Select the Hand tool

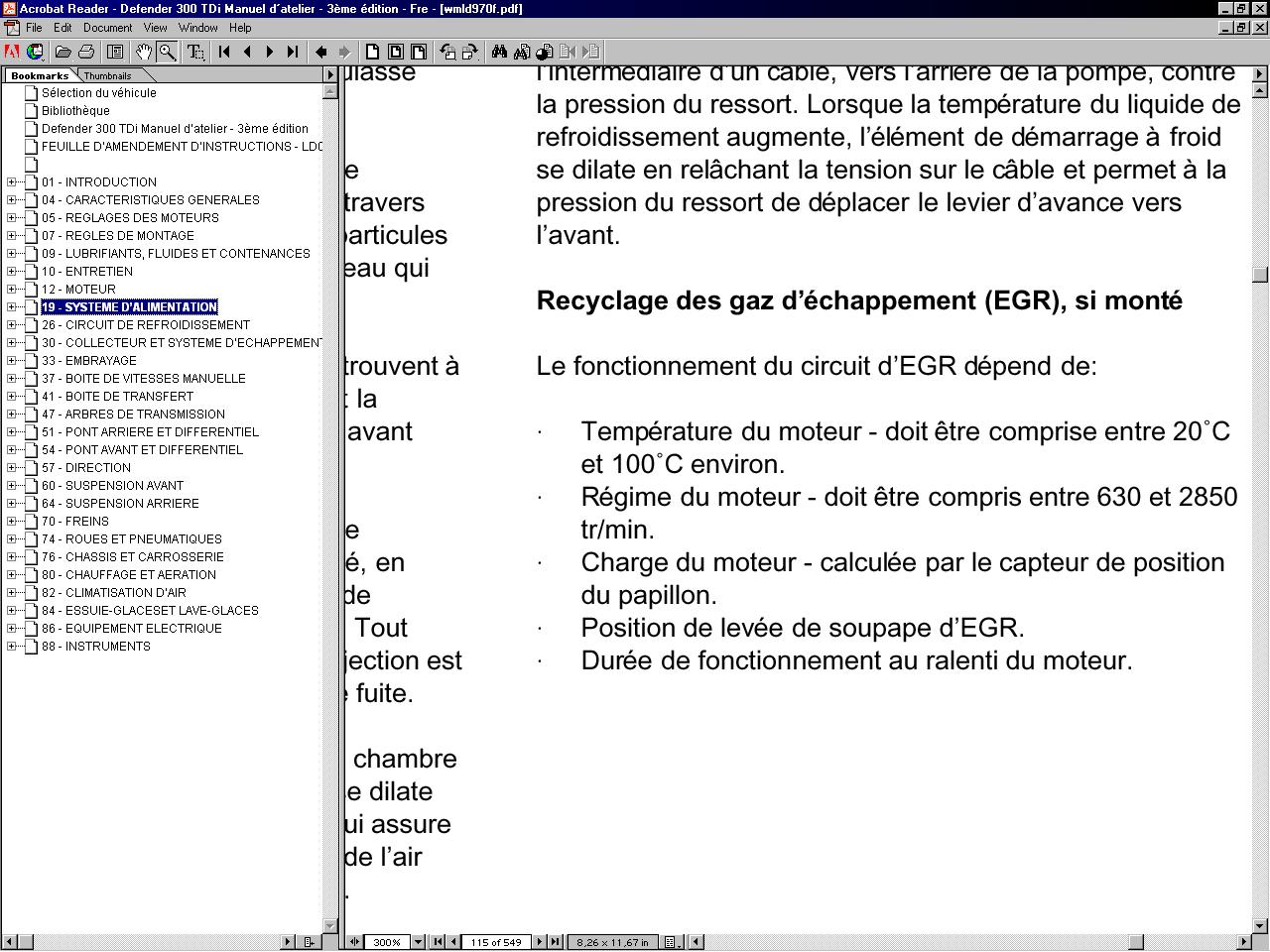point(145,52)
